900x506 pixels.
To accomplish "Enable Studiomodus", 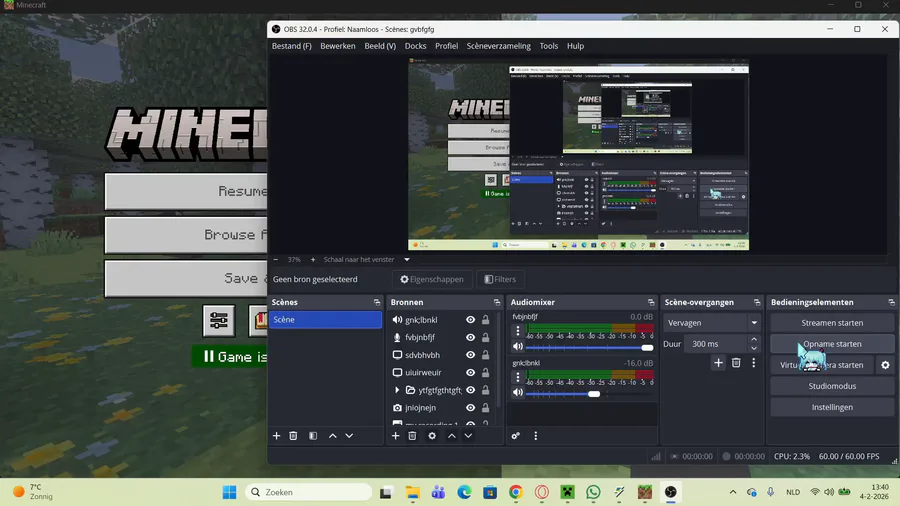I will [x=832, y=386].
